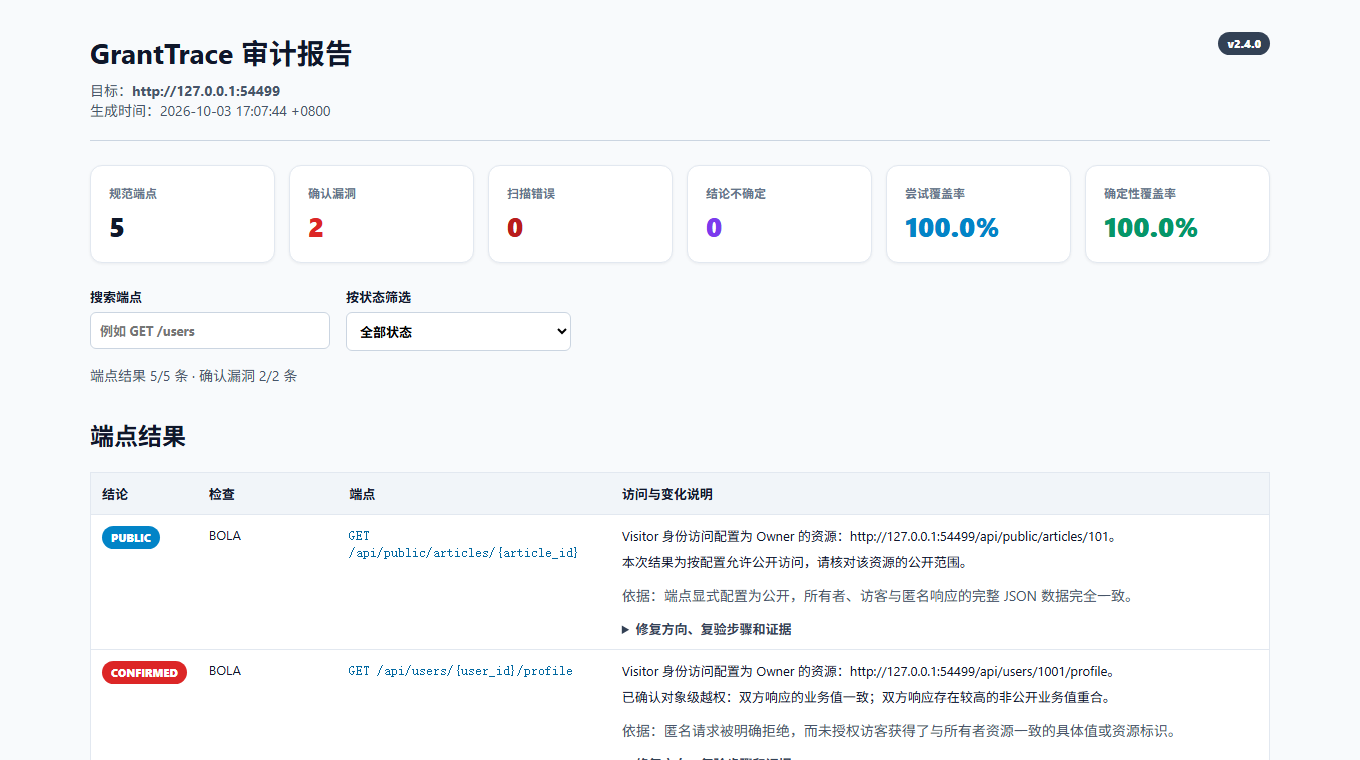Click the articles/101 Visitor access description line
Image resolution: width=1360 pixels, height=760 pixels.
pos(869,536)
